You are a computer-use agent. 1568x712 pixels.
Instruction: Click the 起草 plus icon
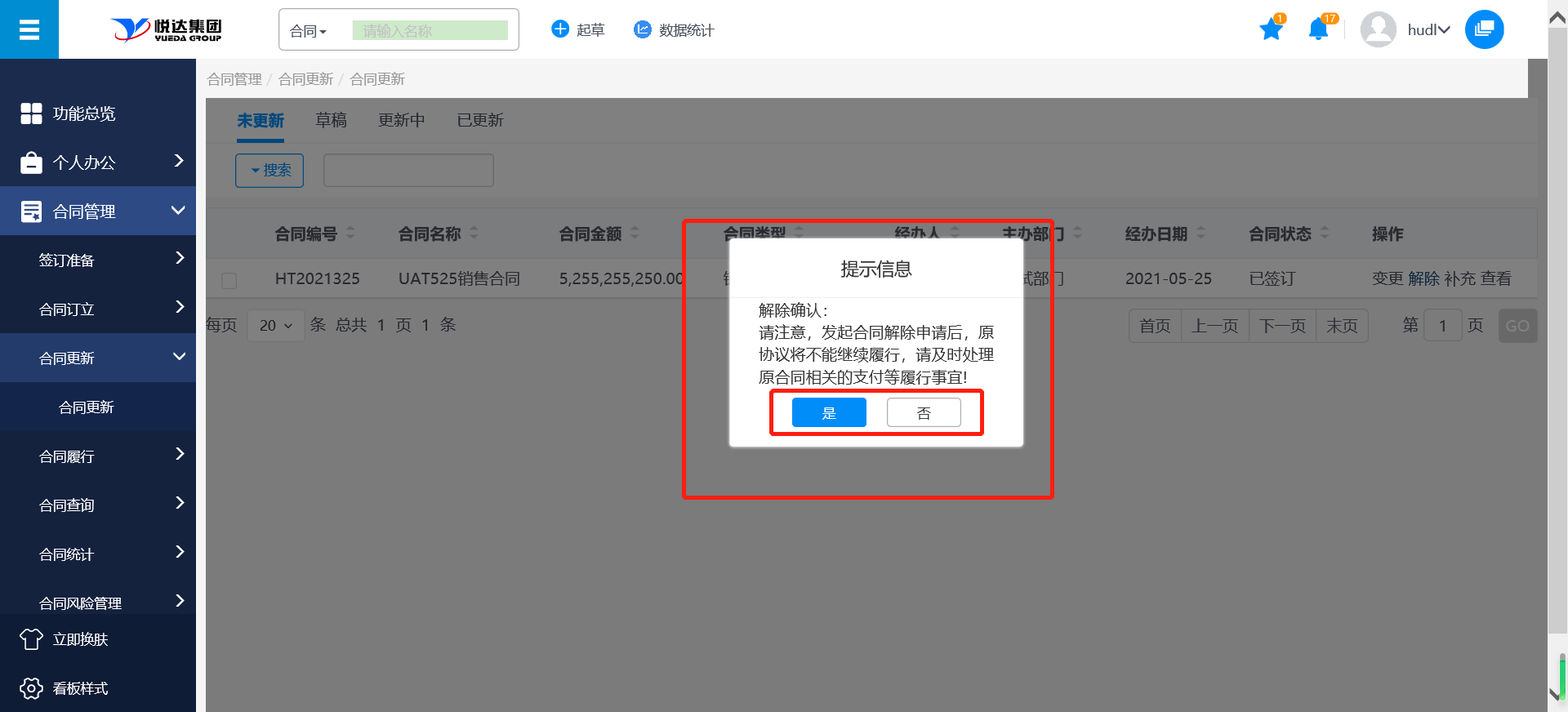click(560, 29)
